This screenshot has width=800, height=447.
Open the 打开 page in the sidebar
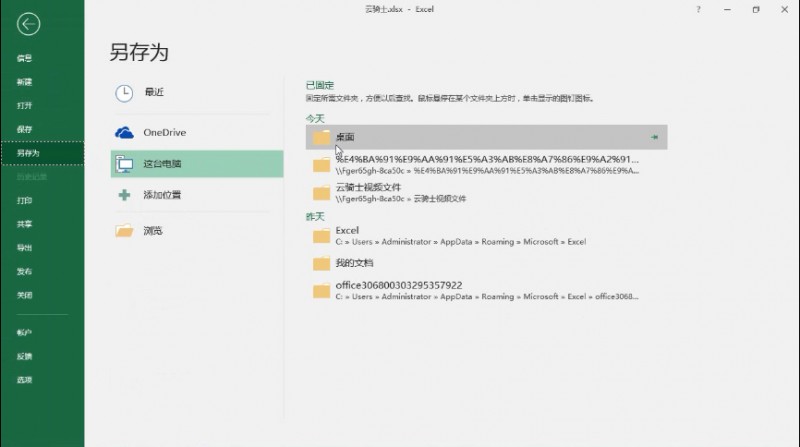[24, 106]
